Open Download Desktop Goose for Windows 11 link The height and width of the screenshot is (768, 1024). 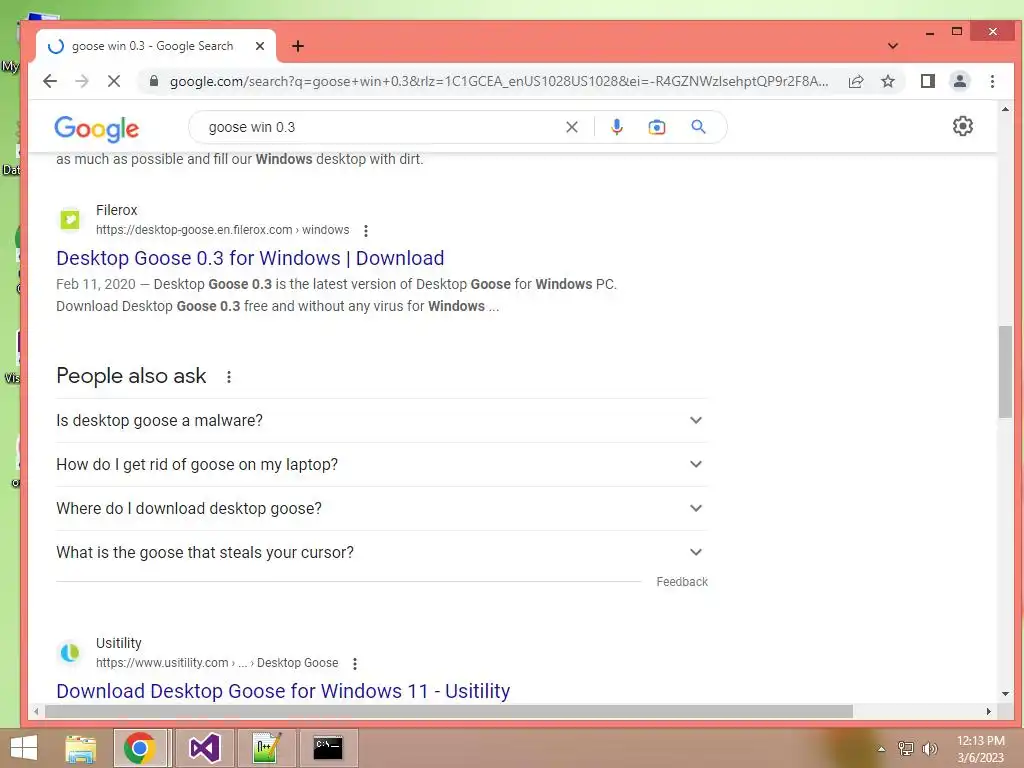(x=283, y=691)
